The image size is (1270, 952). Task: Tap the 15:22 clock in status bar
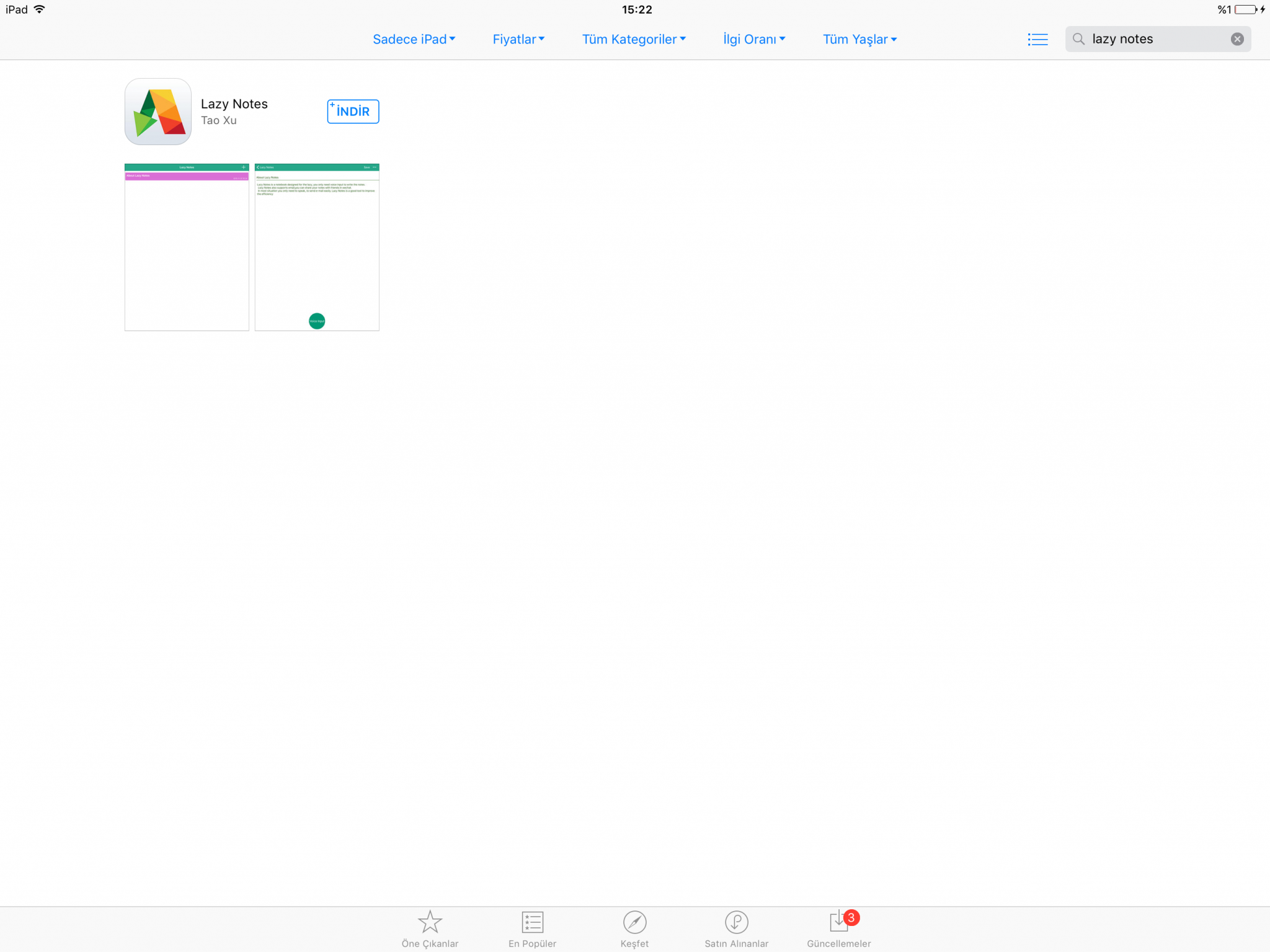tap(637, 9)
